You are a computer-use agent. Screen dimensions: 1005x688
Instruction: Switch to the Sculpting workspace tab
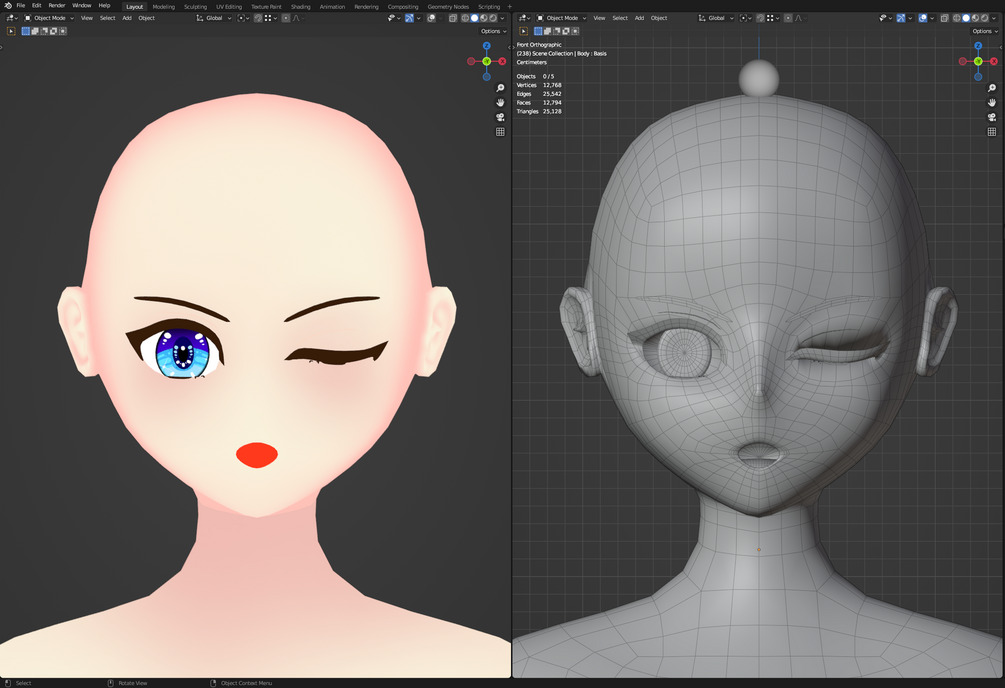tap(195, 6)
